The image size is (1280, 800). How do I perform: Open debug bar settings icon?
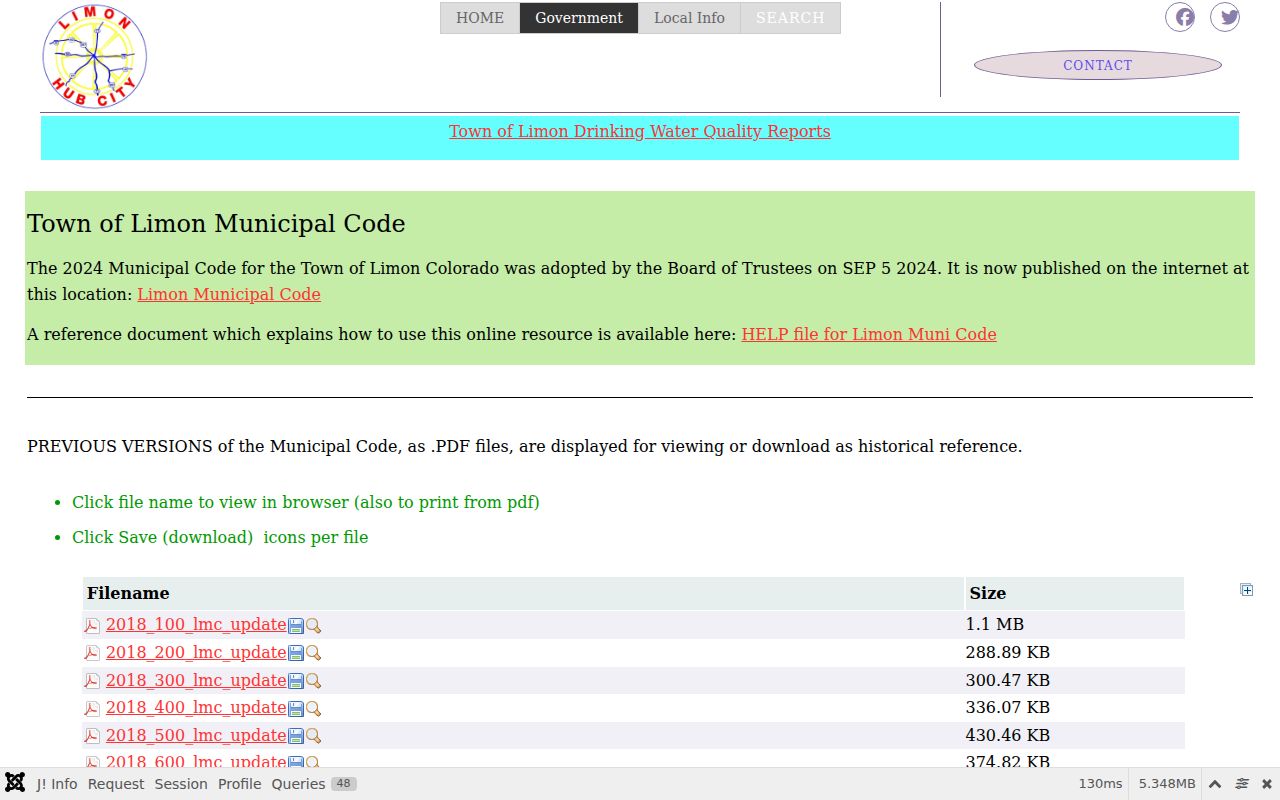click(1242, 784)
